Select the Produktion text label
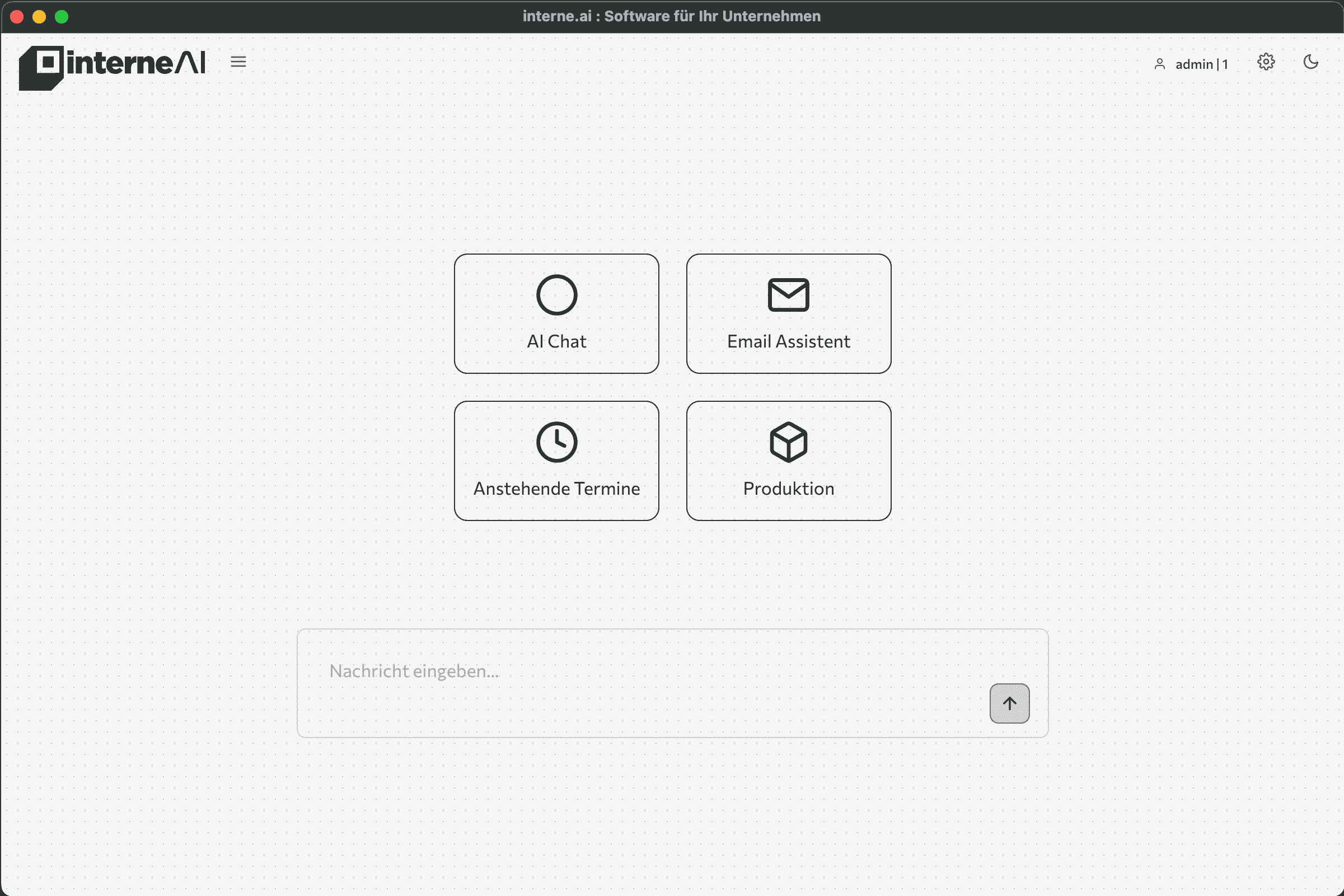 pos(788,489)
